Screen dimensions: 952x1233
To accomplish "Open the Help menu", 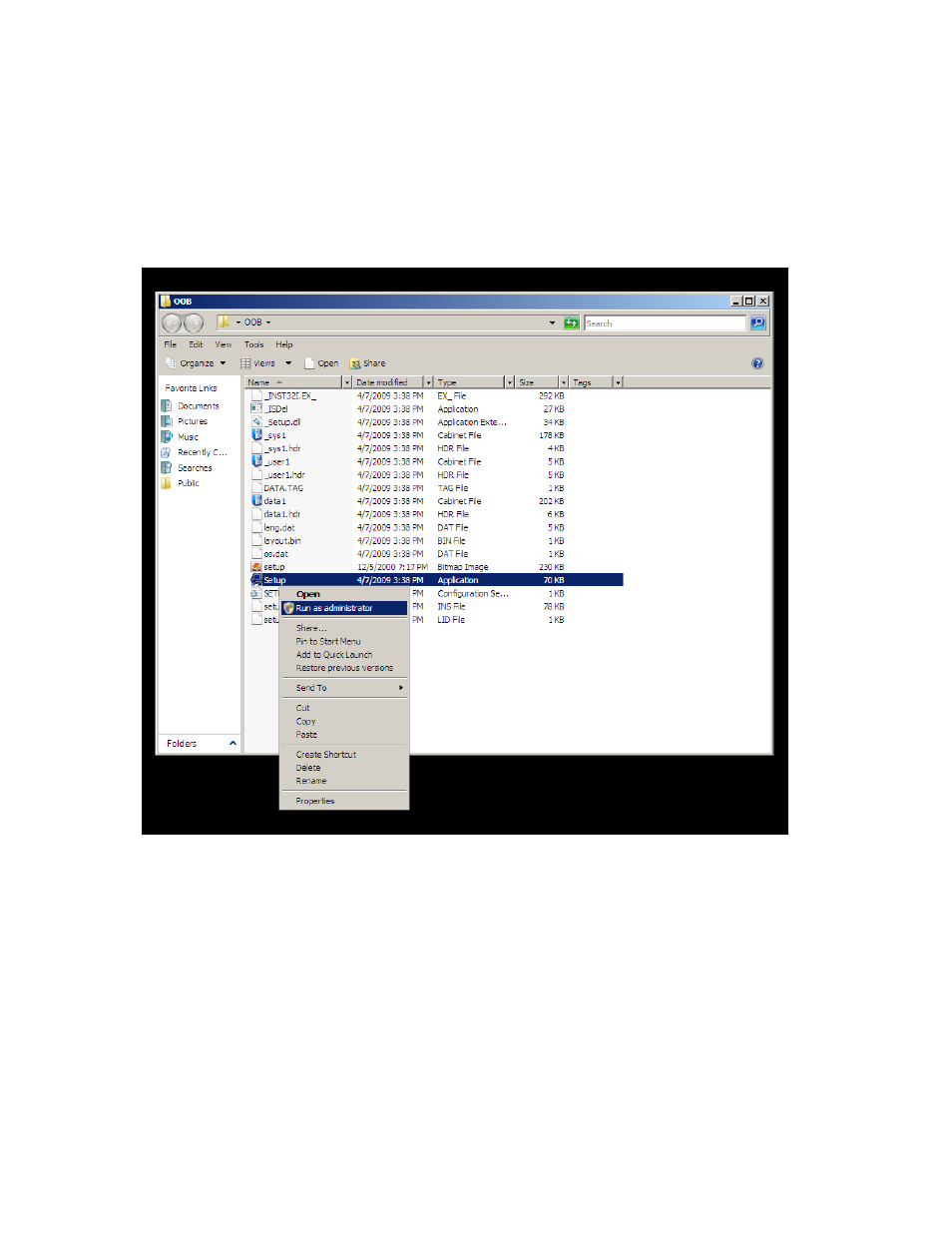I will point(284,344).
